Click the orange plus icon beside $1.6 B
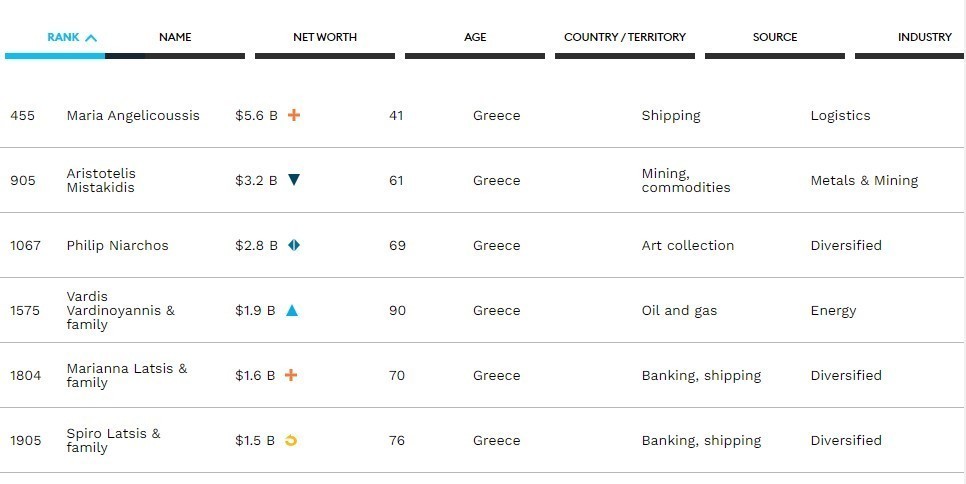The height and width of the screenshot is (484, 966). point(292,375)
